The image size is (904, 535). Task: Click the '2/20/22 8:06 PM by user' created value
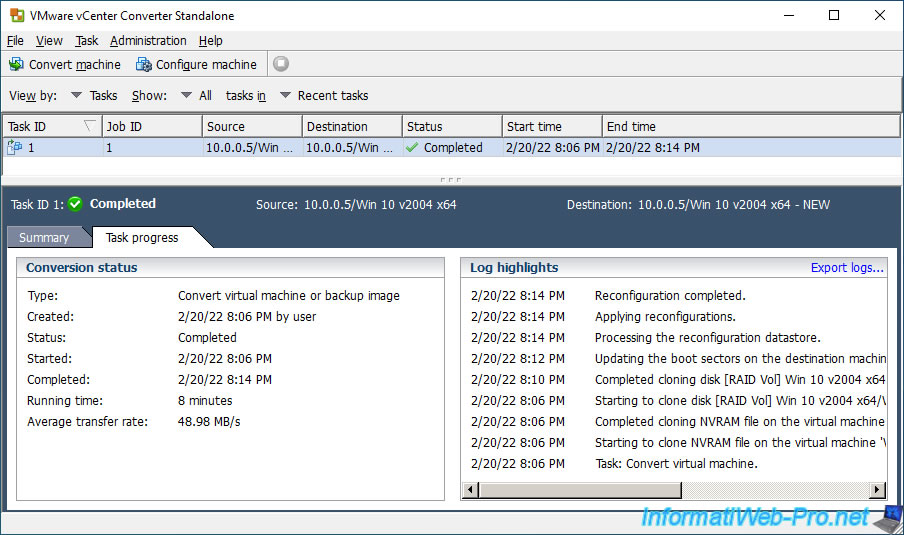pos(247,317)
